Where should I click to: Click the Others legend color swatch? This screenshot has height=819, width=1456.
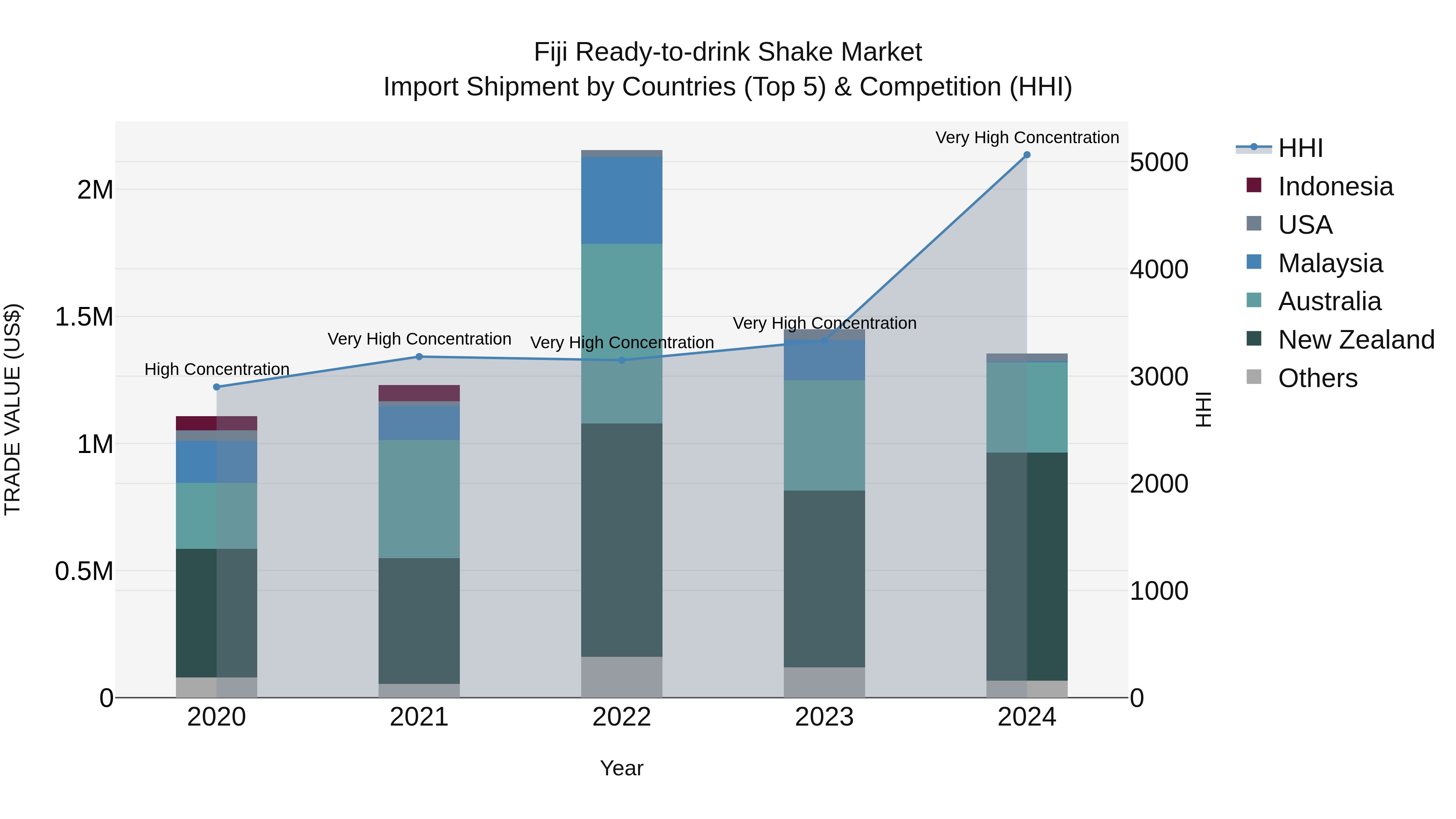(1254, 377)
